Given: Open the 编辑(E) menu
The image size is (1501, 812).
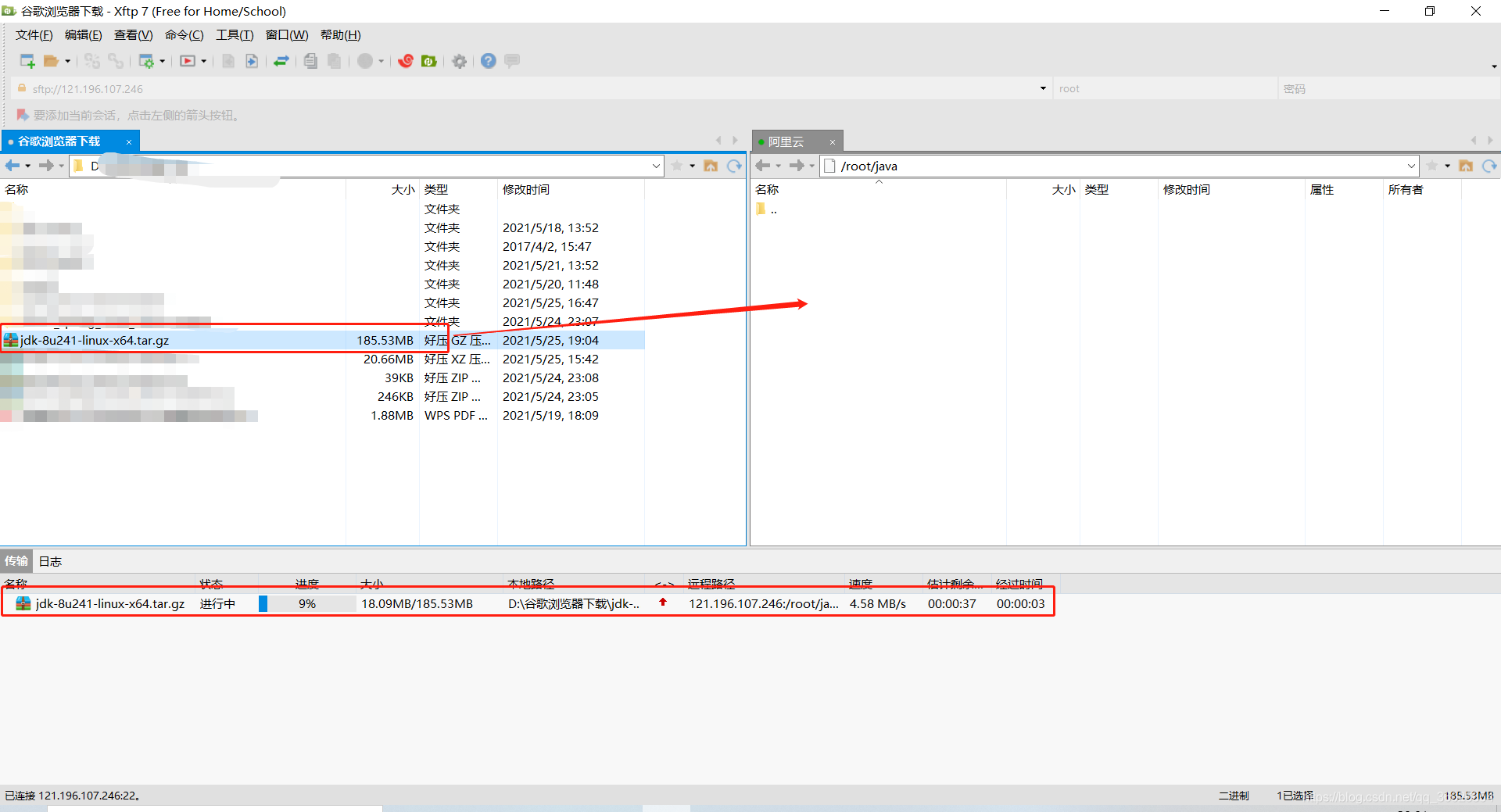Looking at the screenshot, I should tap(83, 35).
